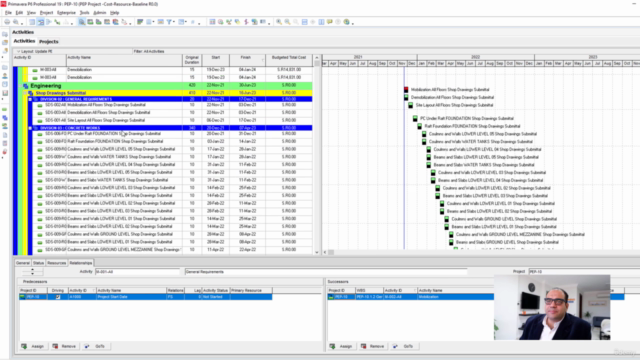The image size is (640, 360).
Task: Click the Filter funnel toolbar icon
Action: (169, 22)
